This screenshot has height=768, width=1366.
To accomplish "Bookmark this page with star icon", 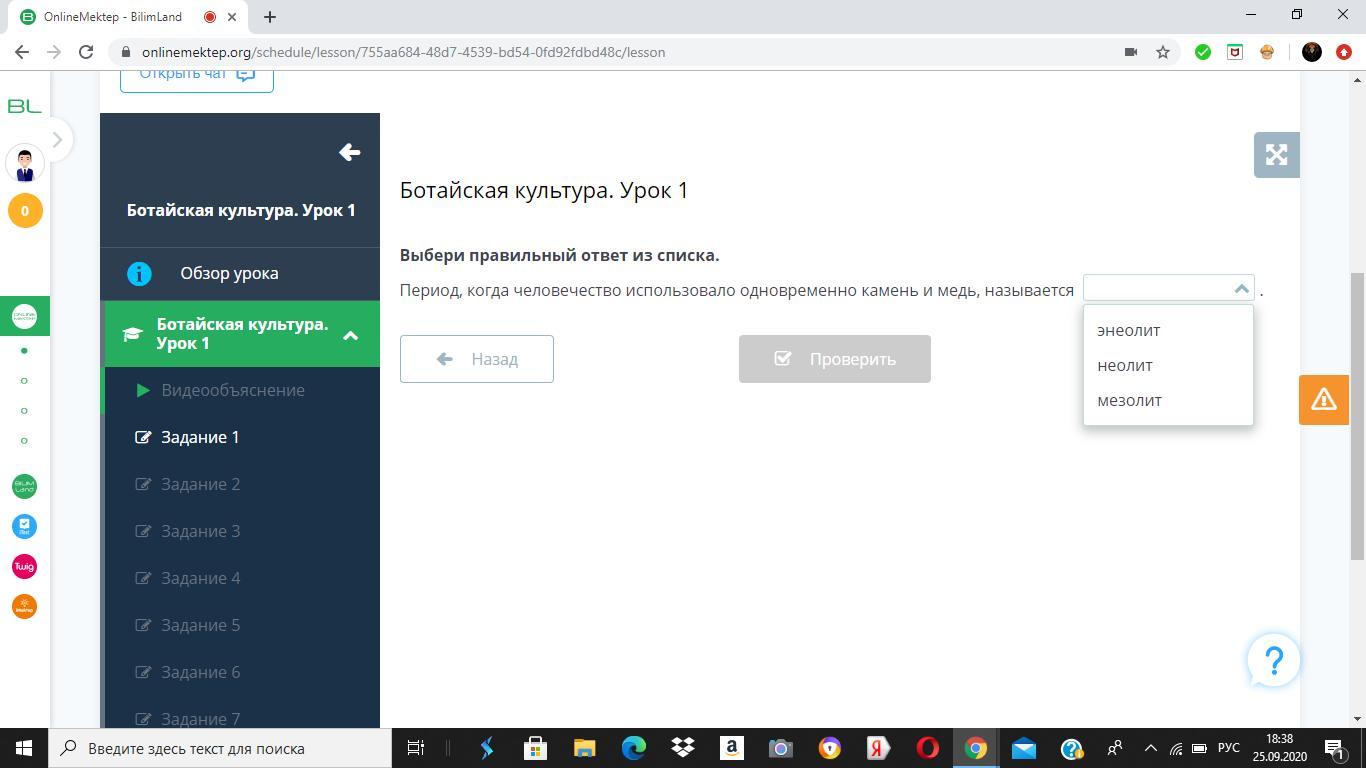I will coord(1163,52).
